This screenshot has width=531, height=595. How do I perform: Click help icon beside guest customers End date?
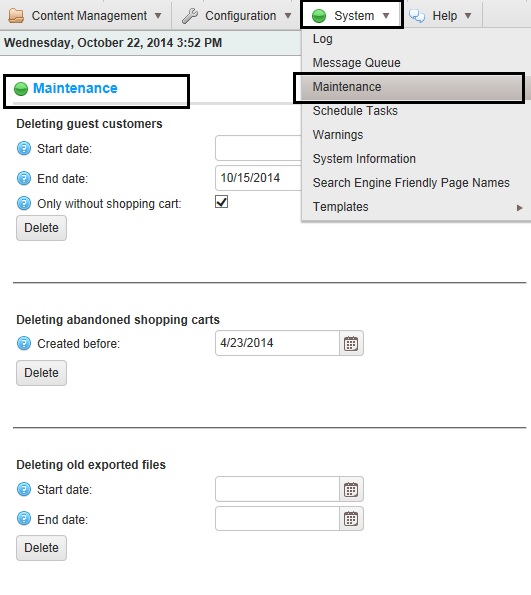coord(24,178)
